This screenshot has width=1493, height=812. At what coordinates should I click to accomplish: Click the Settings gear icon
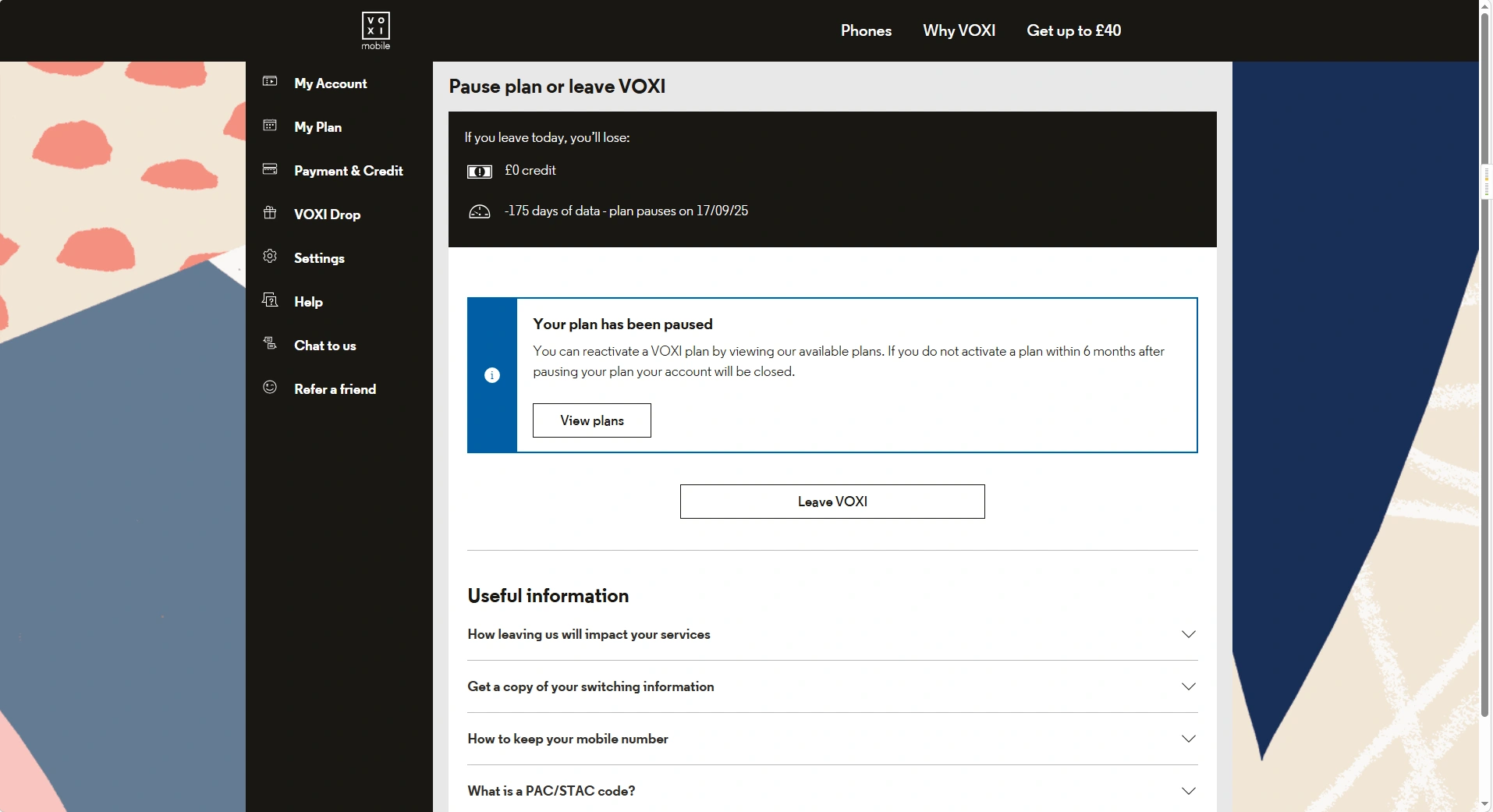(x=270, y=257)
